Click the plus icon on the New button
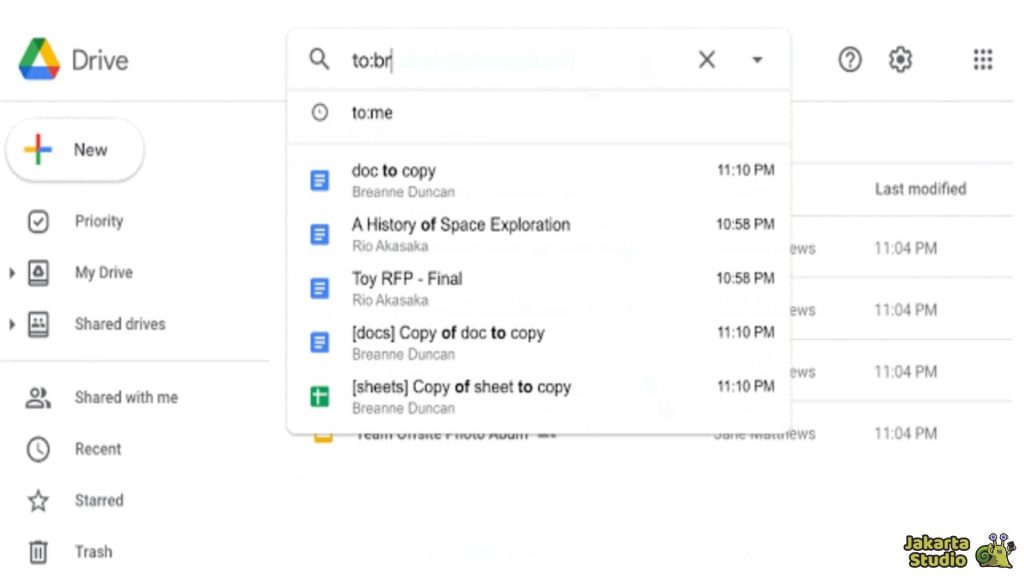The image size is (1024, 576). (x=38, y=150)
